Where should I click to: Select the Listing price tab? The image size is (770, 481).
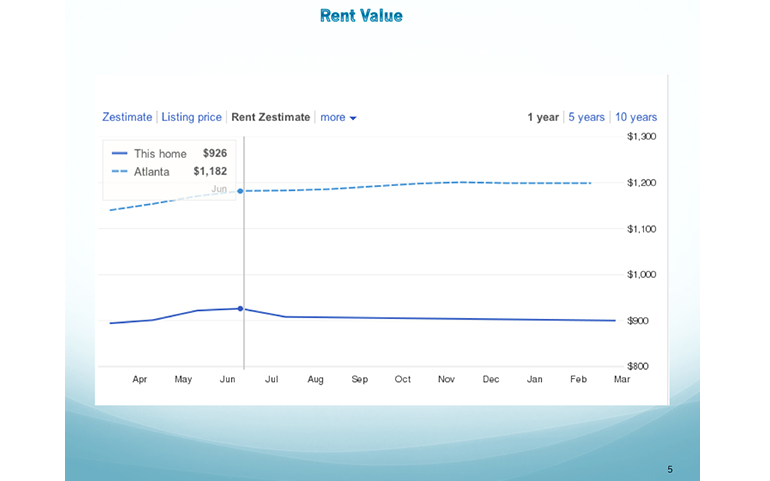point(191,117)
